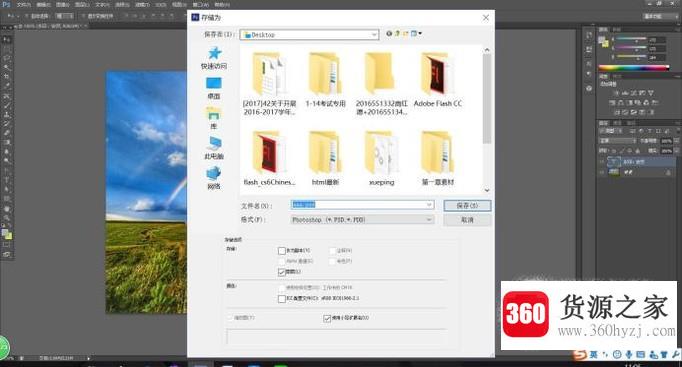Open the 图层 (Layer) menu
Screen dimensions: 682x367
[82, 5]
